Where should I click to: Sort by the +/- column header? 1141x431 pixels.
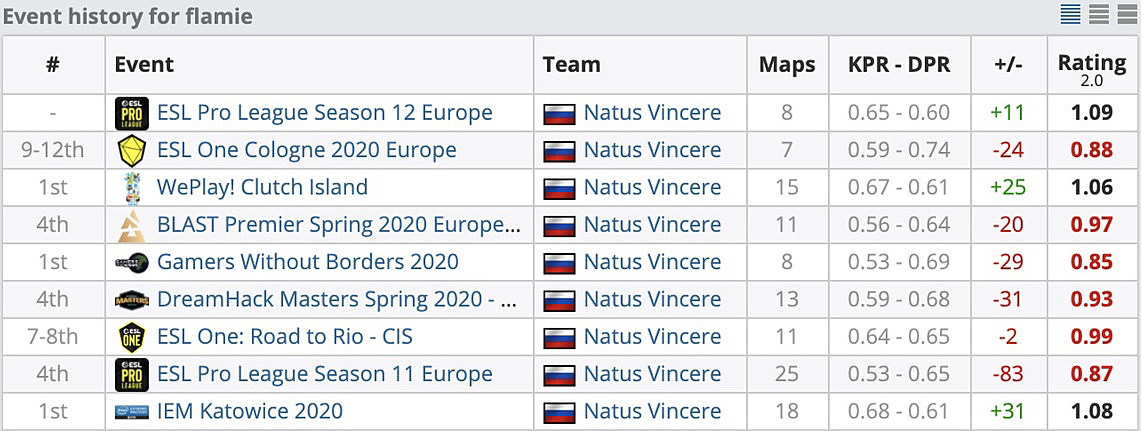[x=1007, y=65]
